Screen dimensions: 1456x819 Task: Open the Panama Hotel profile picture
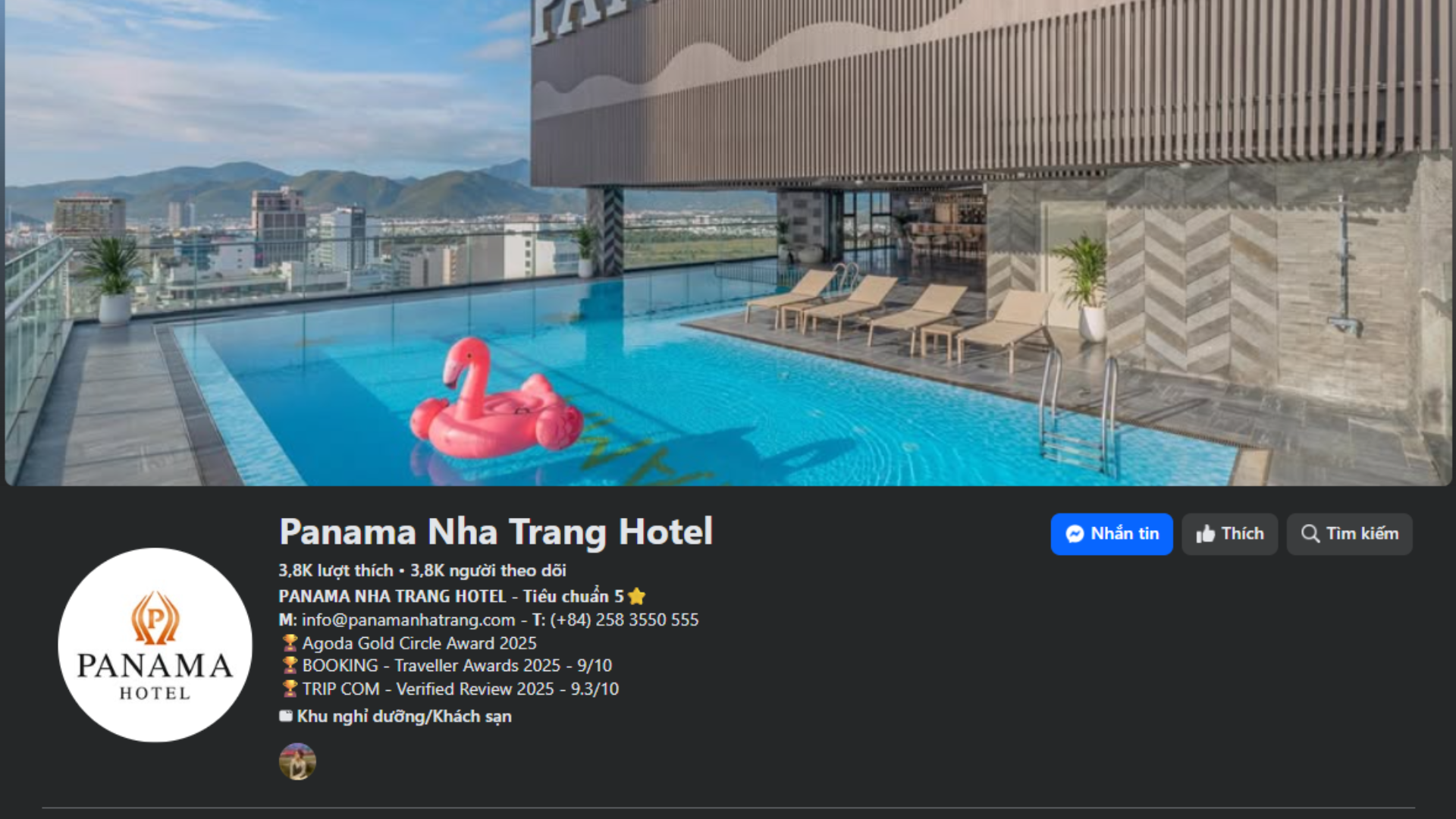click(x=155, y=645)
